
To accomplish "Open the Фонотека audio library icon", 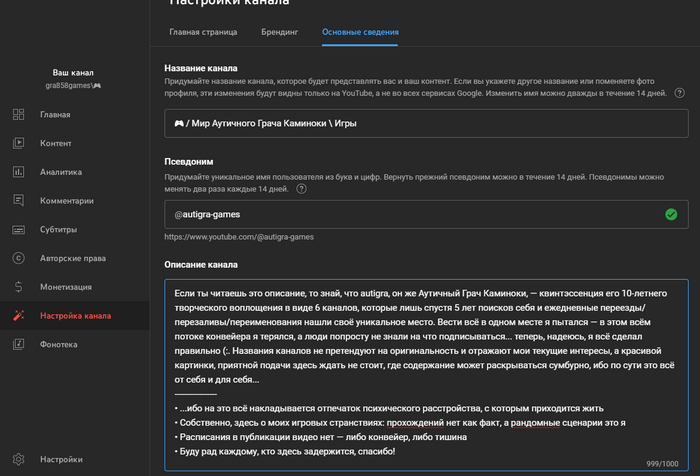I will click(19, 345).
